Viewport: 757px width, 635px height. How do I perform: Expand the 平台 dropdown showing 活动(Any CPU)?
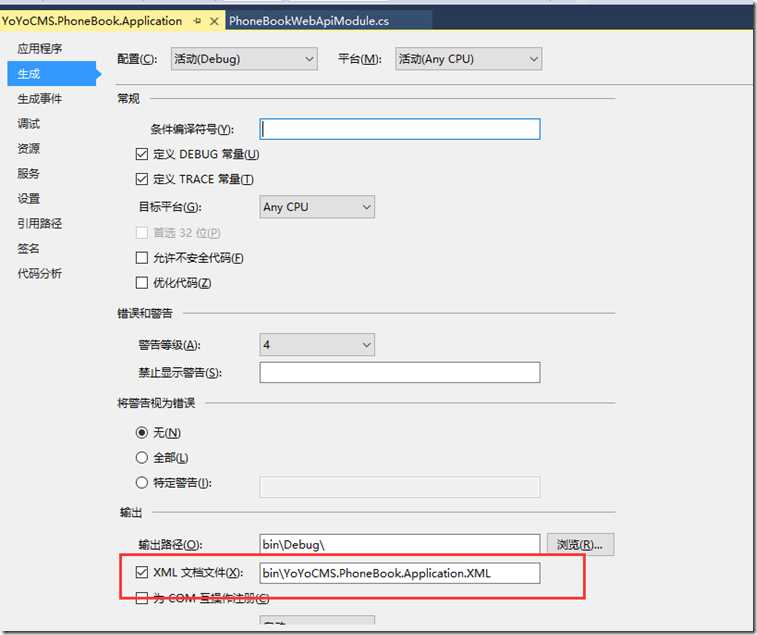pyautogui.click(x=468, y=59)
